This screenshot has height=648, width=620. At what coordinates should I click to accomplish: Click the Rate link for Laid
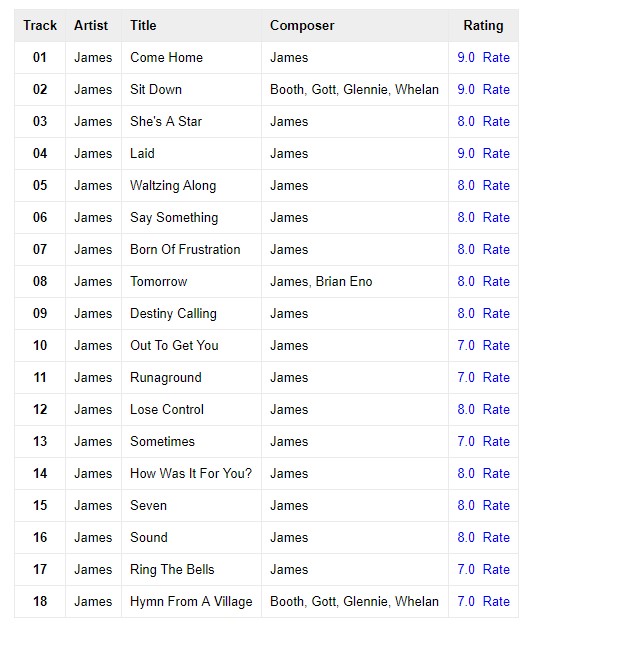tap(496, 153)
